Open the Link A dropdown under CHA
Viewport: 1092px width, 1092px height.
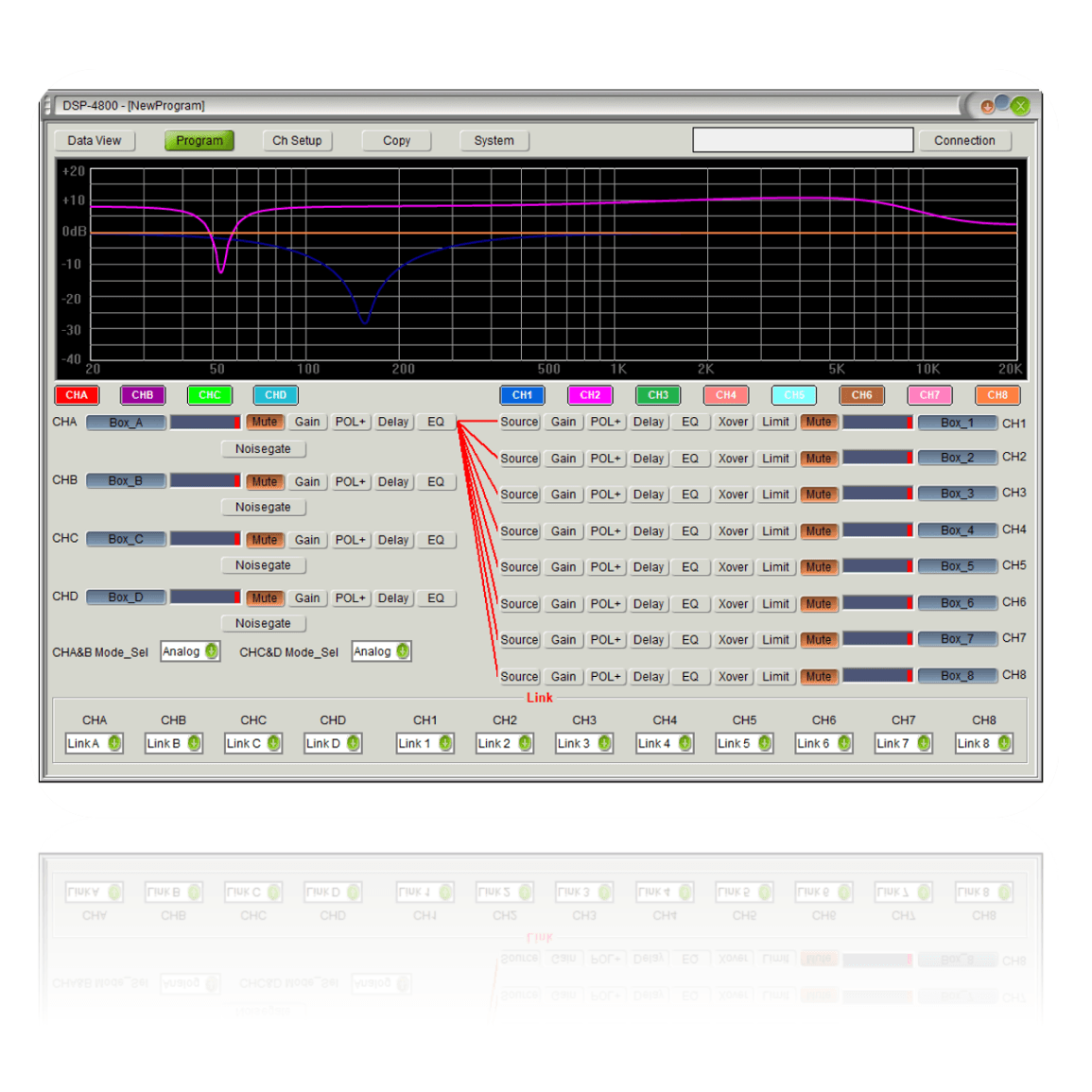(x=94, y=743)
